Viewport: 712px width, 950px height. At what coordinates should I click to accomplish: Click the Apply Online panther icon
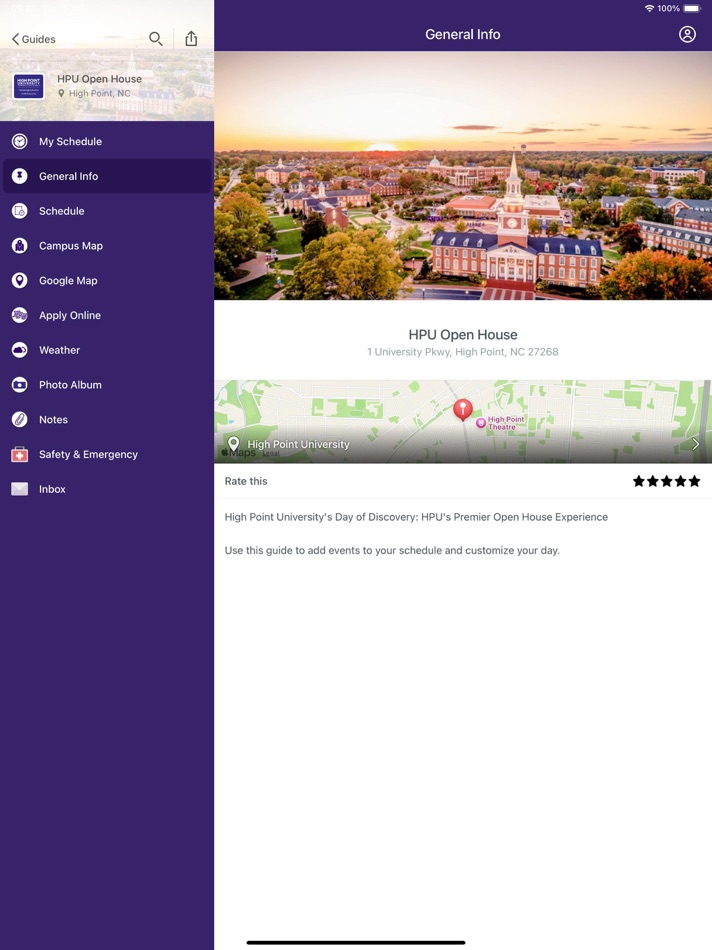(20, 315)
